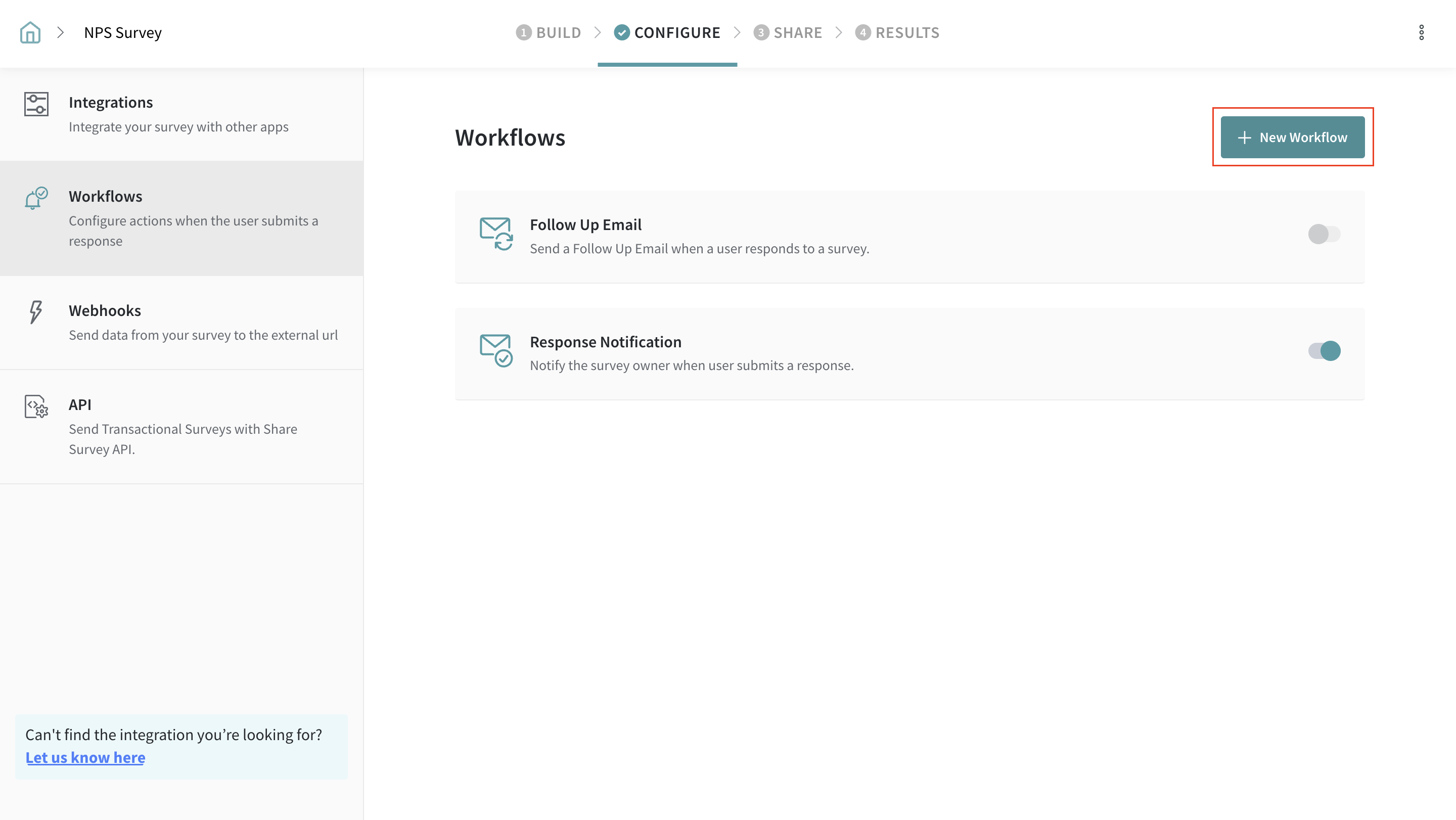Click the Integrations sliders icon
The height and width of the screenshot is (820, 1456).
point(36,104)
